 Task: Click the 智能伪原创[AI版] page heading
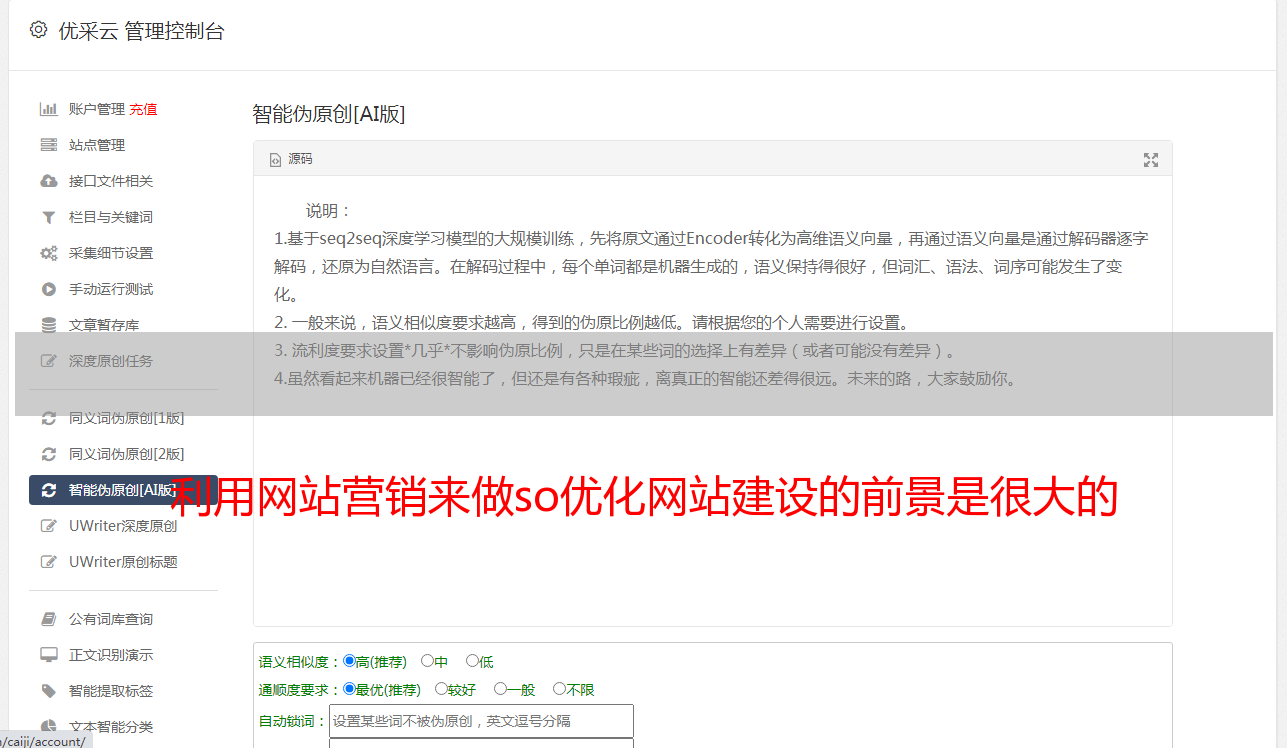[x=329, y=114]
